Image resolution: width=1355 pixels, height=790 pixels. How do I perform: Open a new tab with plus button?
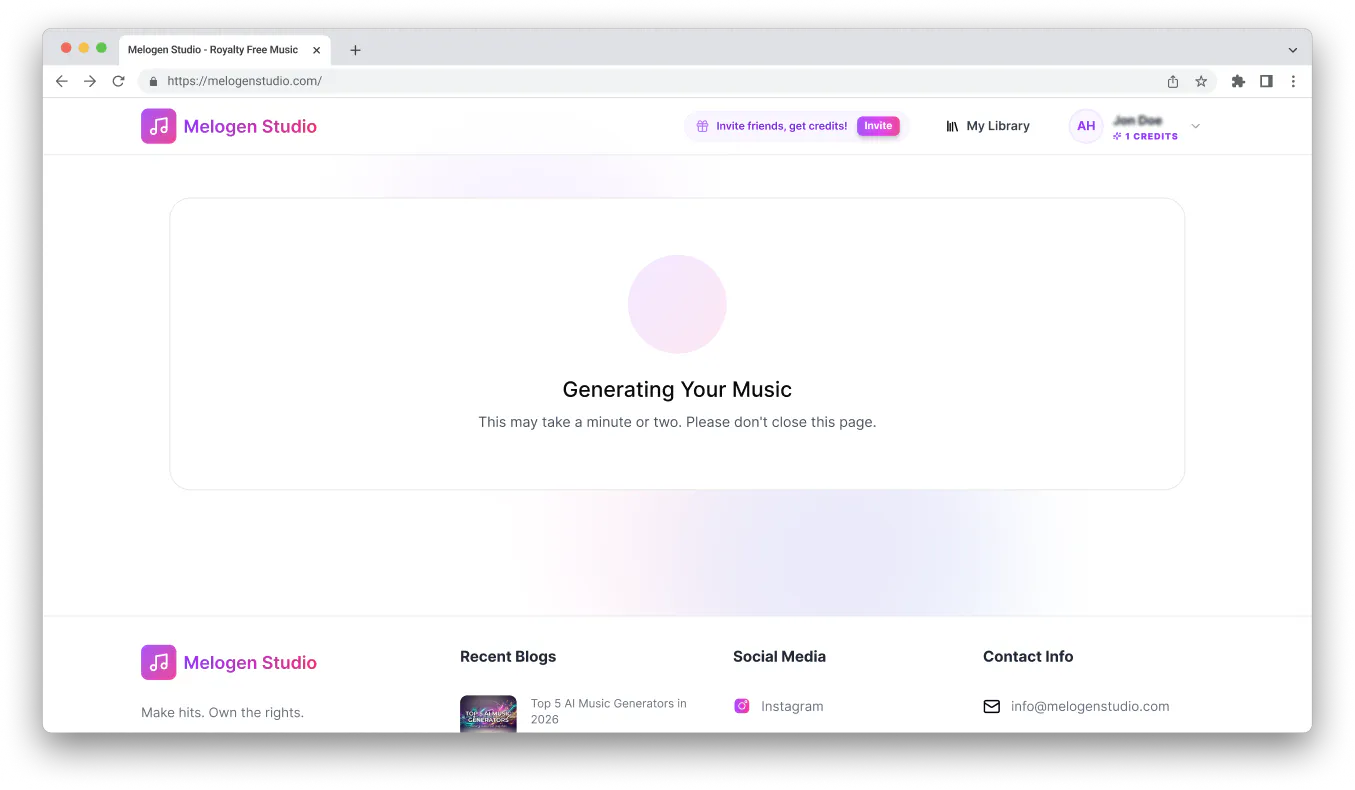click(355, 50)
